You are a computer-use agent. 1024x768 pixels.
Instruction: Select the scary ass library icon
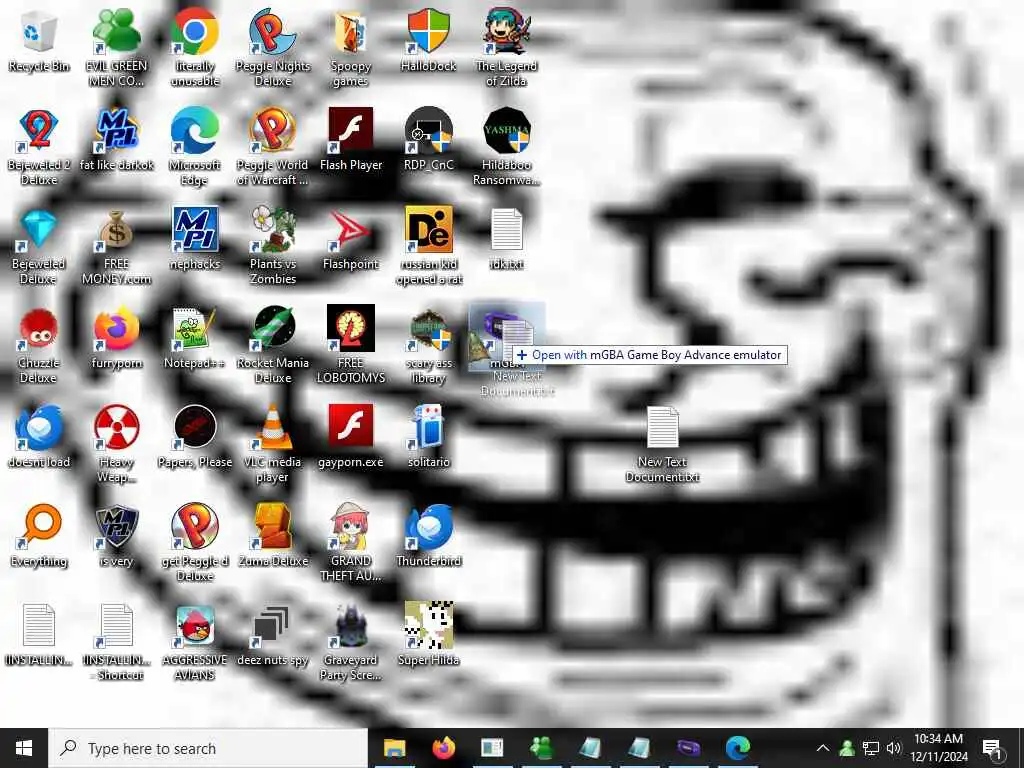(428, 329)
